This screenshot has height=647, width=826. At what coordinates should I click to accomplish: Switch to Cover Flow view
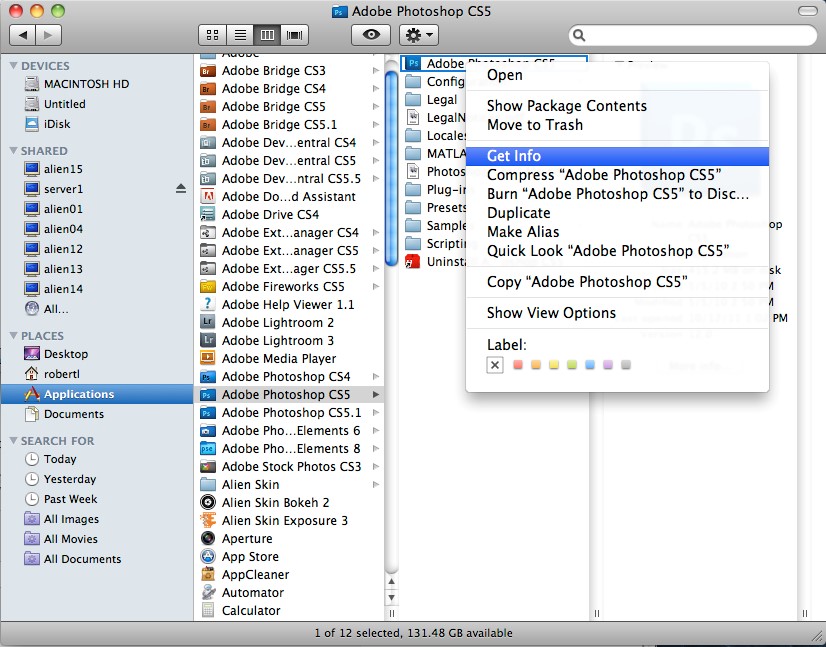coord(295,35)
